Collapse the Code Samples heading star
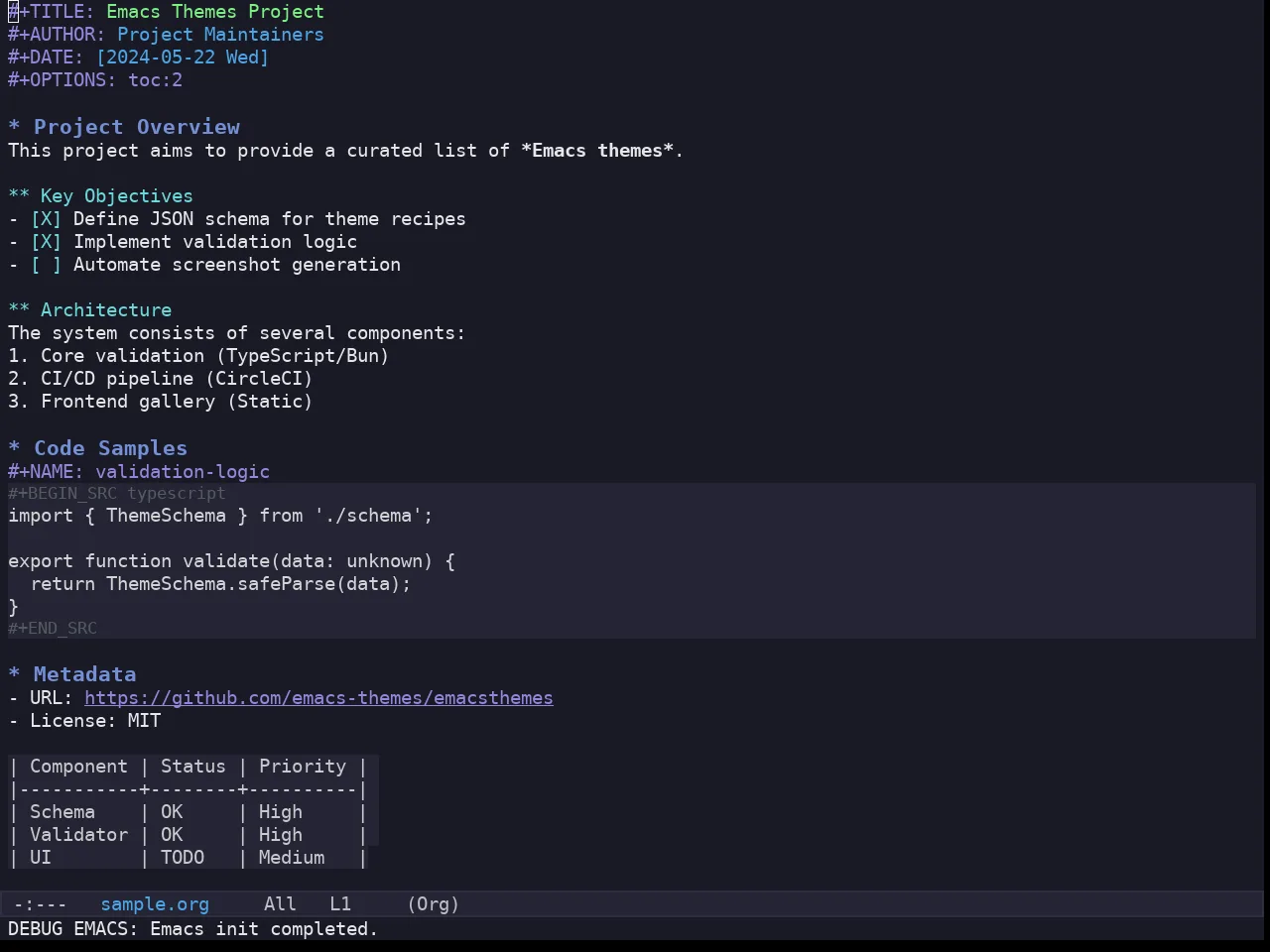Image resolution: width=1270 pixels, height=952 pixels. (14, 448)
